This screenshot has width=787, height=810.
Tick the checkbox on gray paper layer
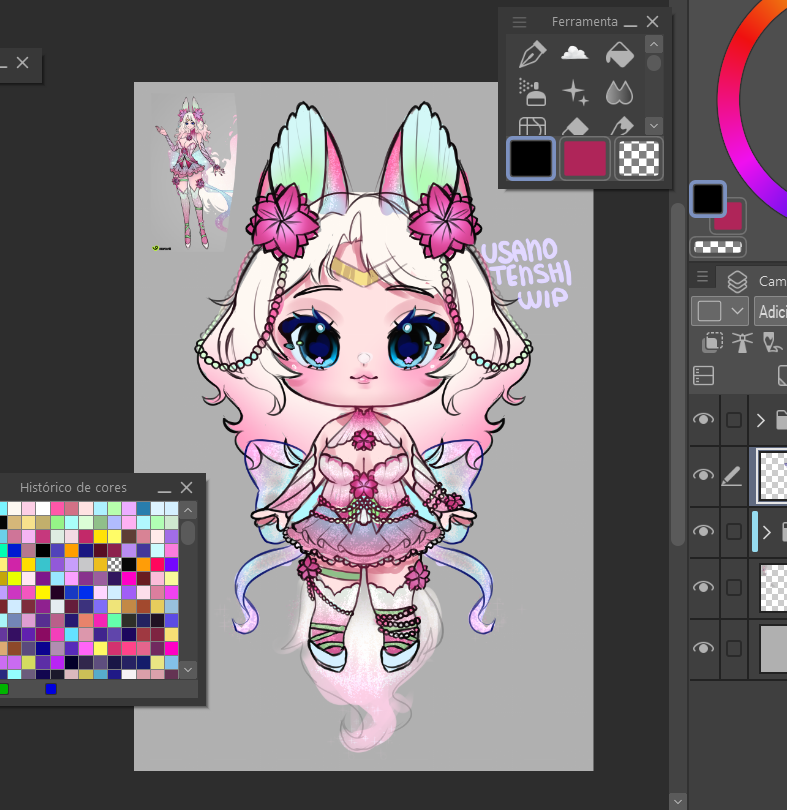(x=734, y=648)
